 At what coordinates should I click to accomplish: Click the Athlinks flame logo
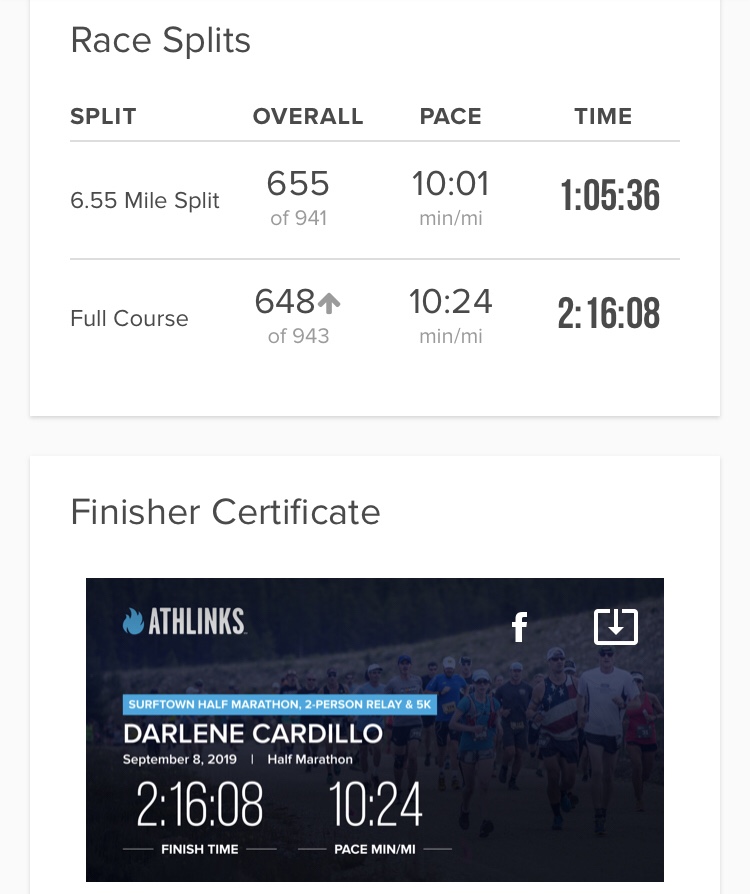click(133, 622)
